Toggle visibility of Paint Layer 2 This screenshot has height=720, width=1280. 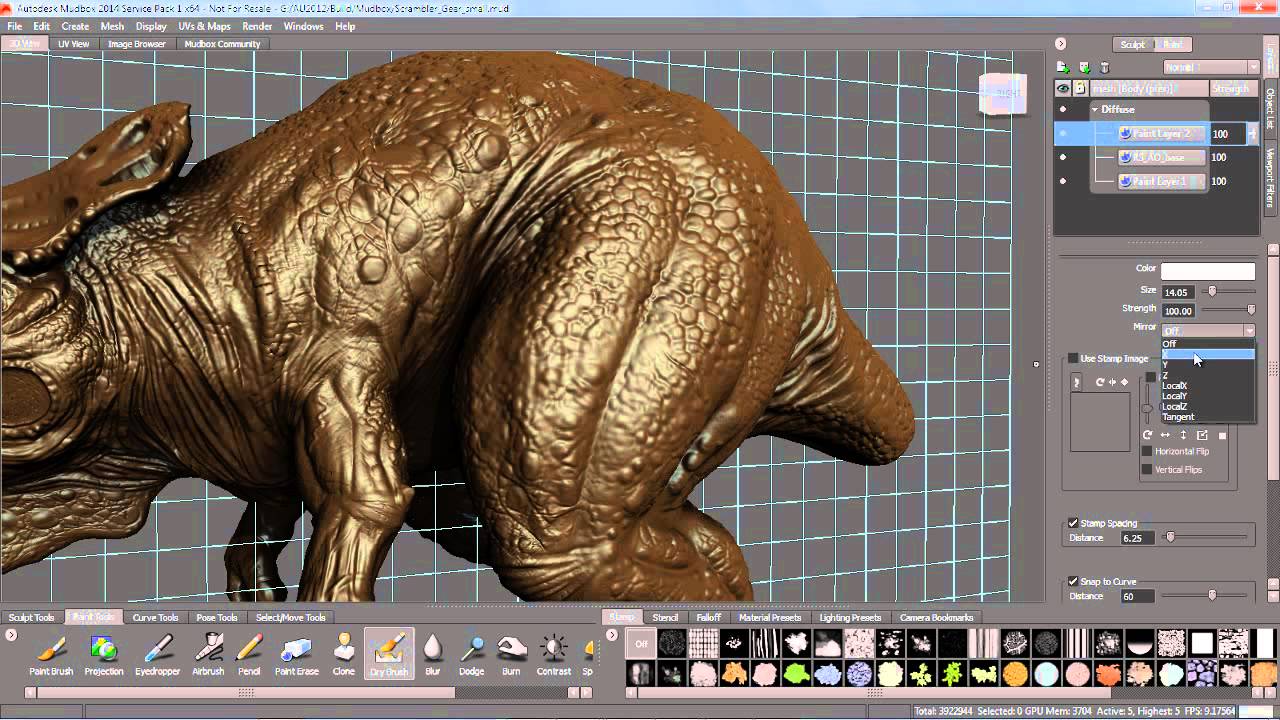(x=1063, y=133)
